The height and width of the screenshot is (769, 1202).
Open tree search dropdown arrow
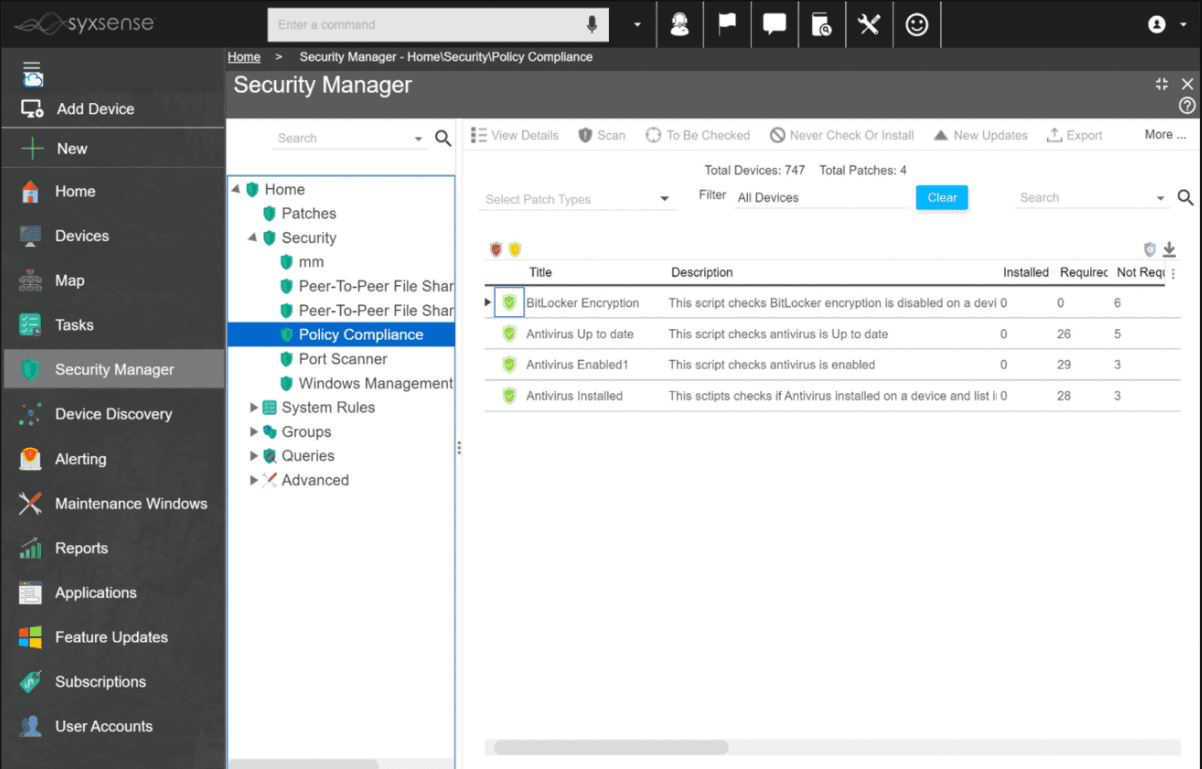tap(418, 139)
